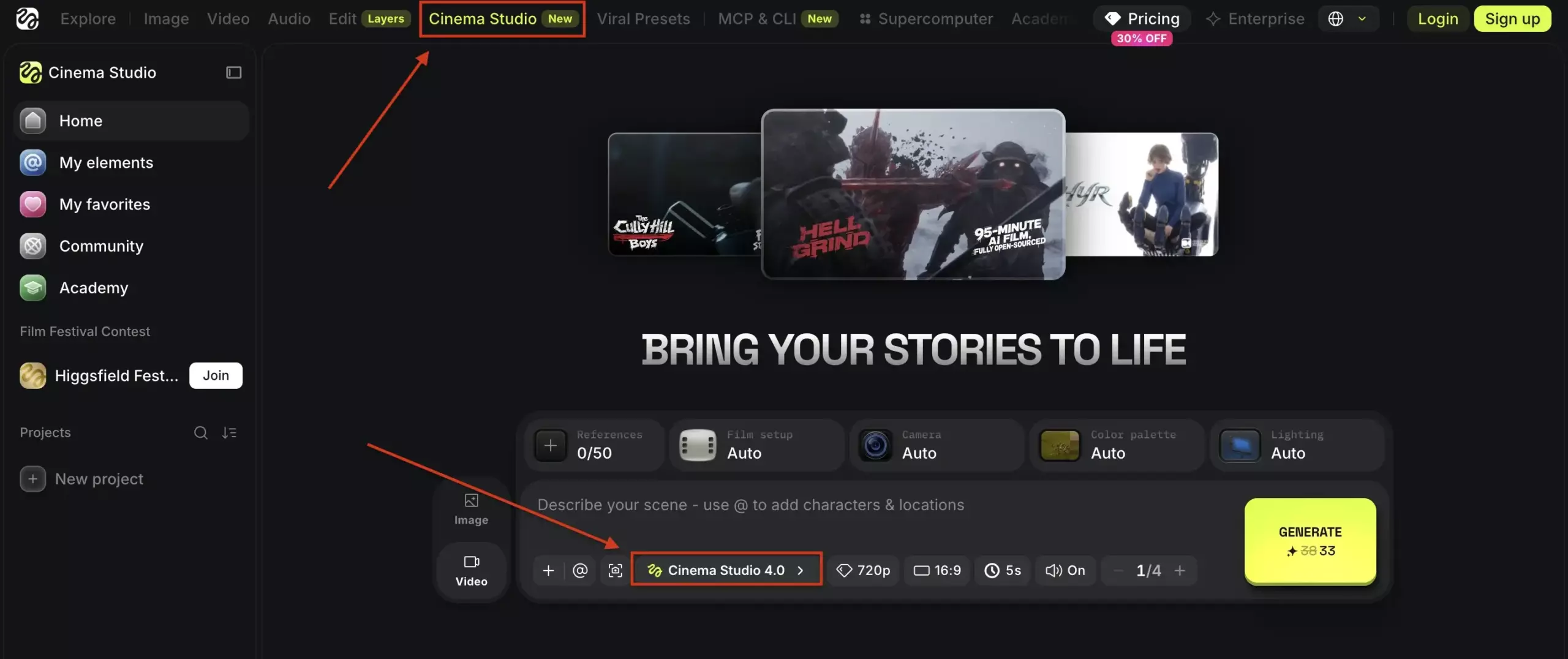Decrease the generation count with minus
The image size is (1568, 659).
click(1118, 571)
